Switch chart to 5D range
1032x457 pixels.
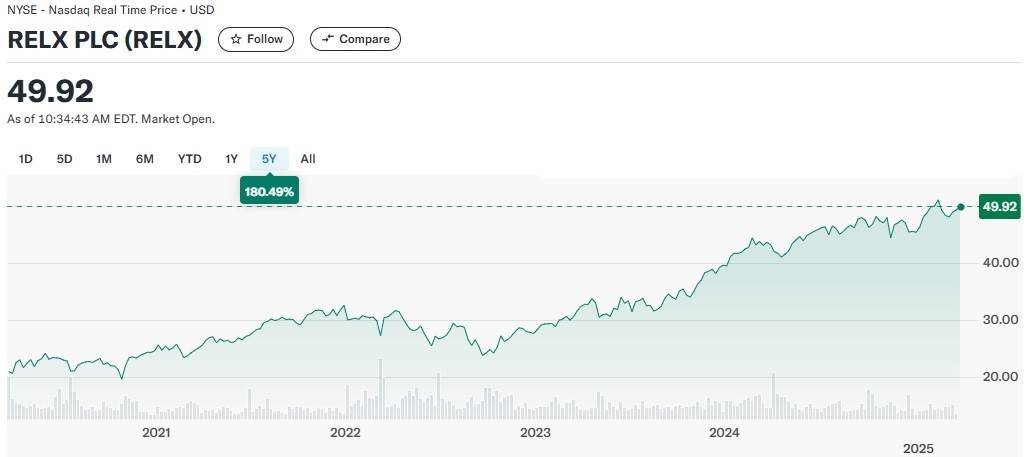[x=64, y=158]
